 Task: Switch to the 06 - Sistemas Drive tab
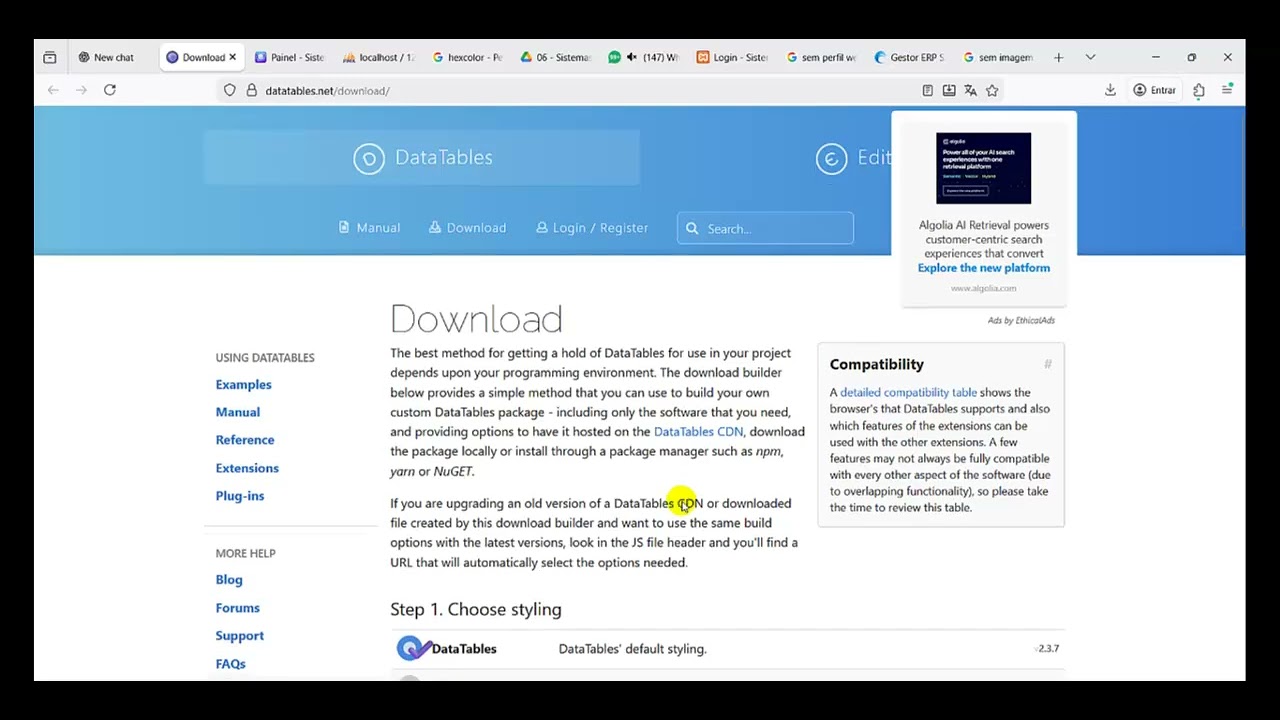click(x=555, y=58)
